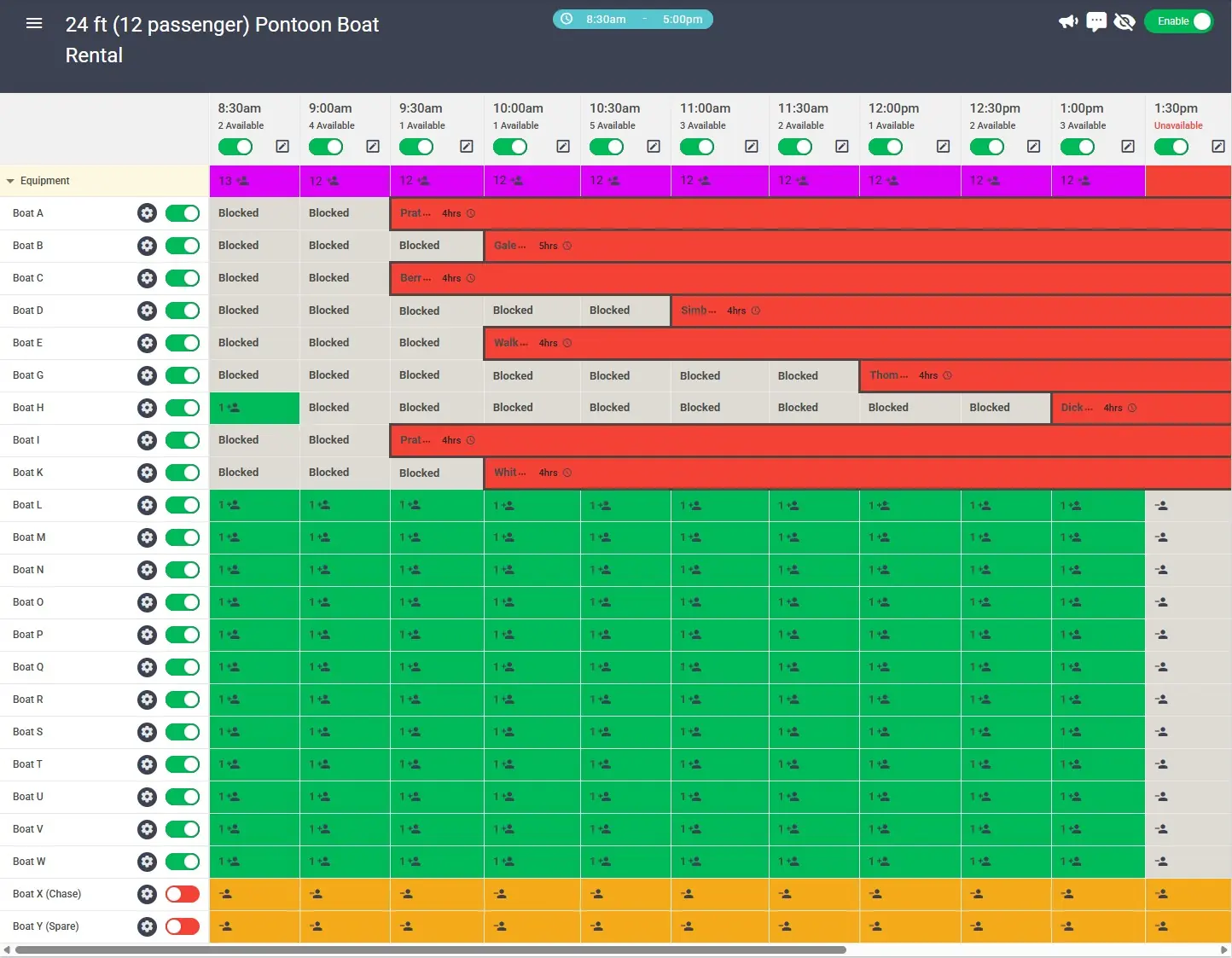1232x958 pixels.
Task: Open the Whit... 4hrs booking on Boat K
Action: point(857,473)
